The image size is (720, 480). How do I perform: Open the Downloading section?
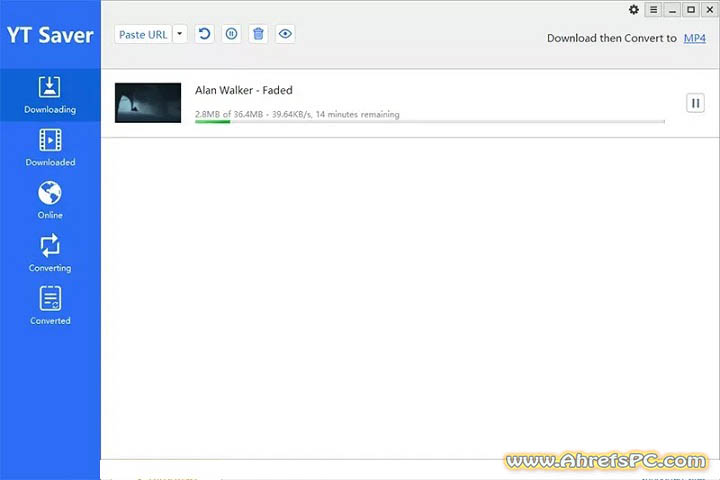[50, 95]
